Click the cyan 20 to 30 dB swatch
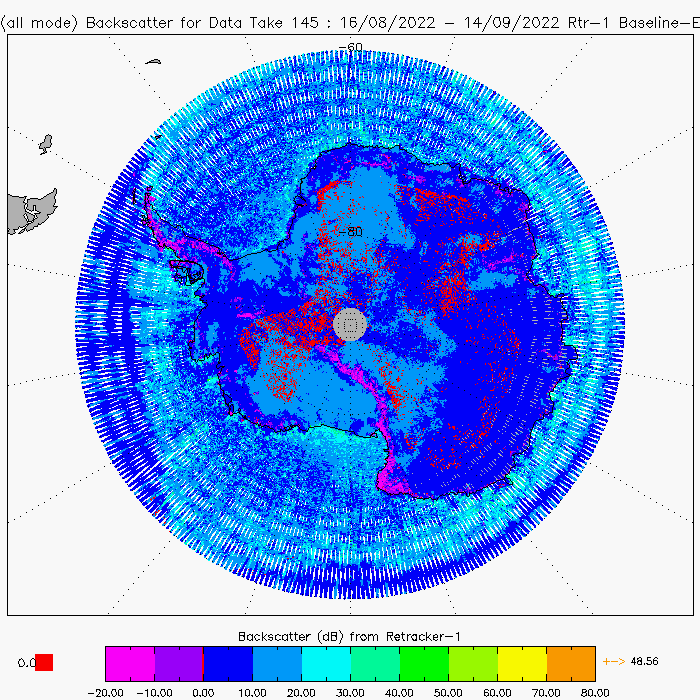 pyautogui.click(x=326, y=663)
